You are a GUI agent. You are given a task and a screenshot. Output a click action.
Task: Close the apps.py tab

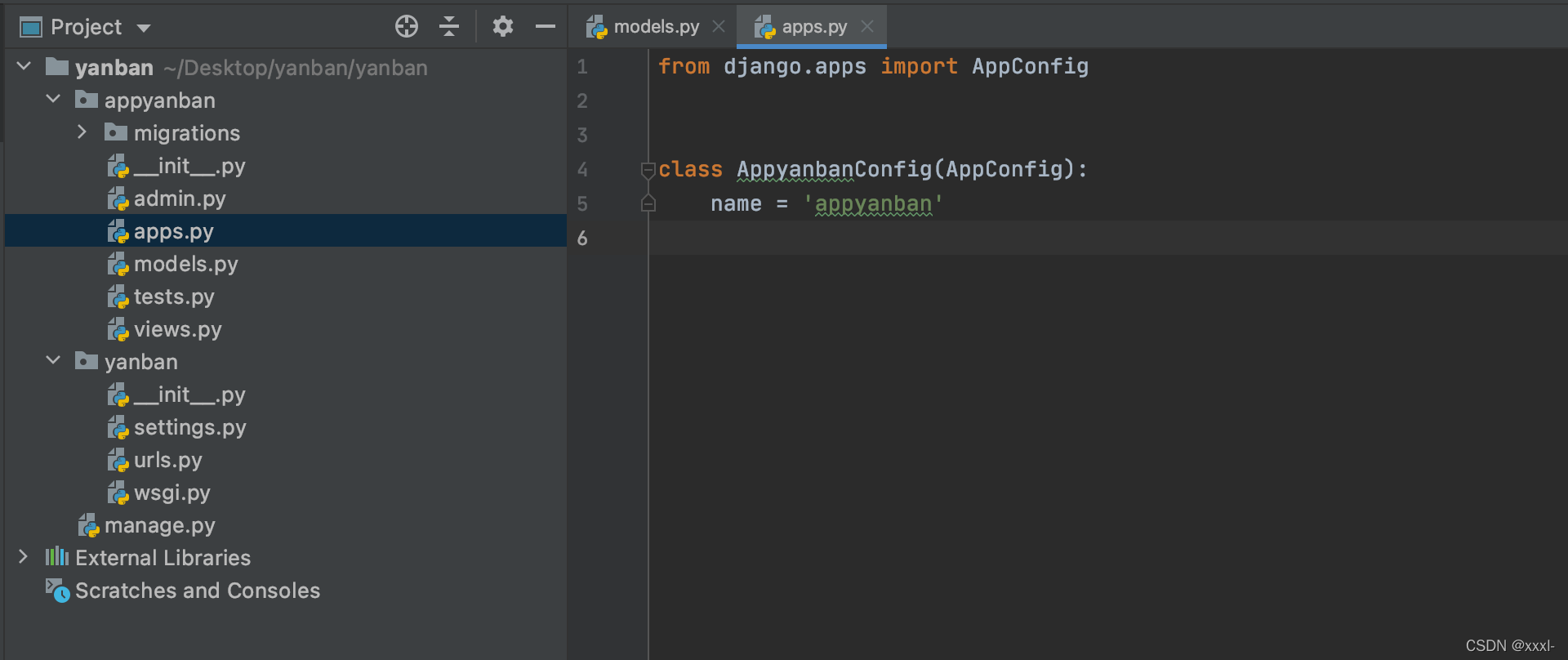pos(867,27)
